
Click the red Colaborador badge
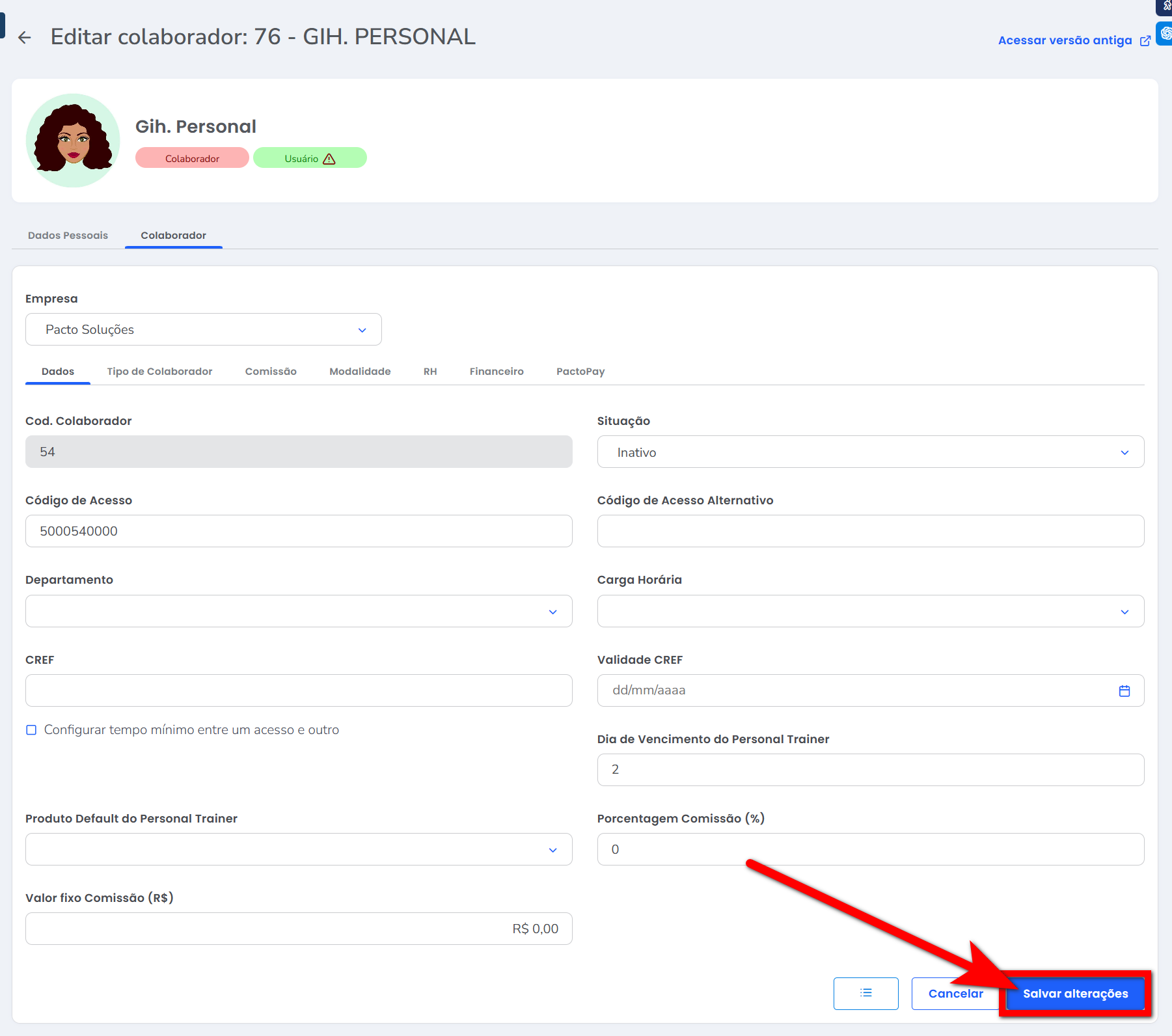pyautogui.click(x=192, y=158)
